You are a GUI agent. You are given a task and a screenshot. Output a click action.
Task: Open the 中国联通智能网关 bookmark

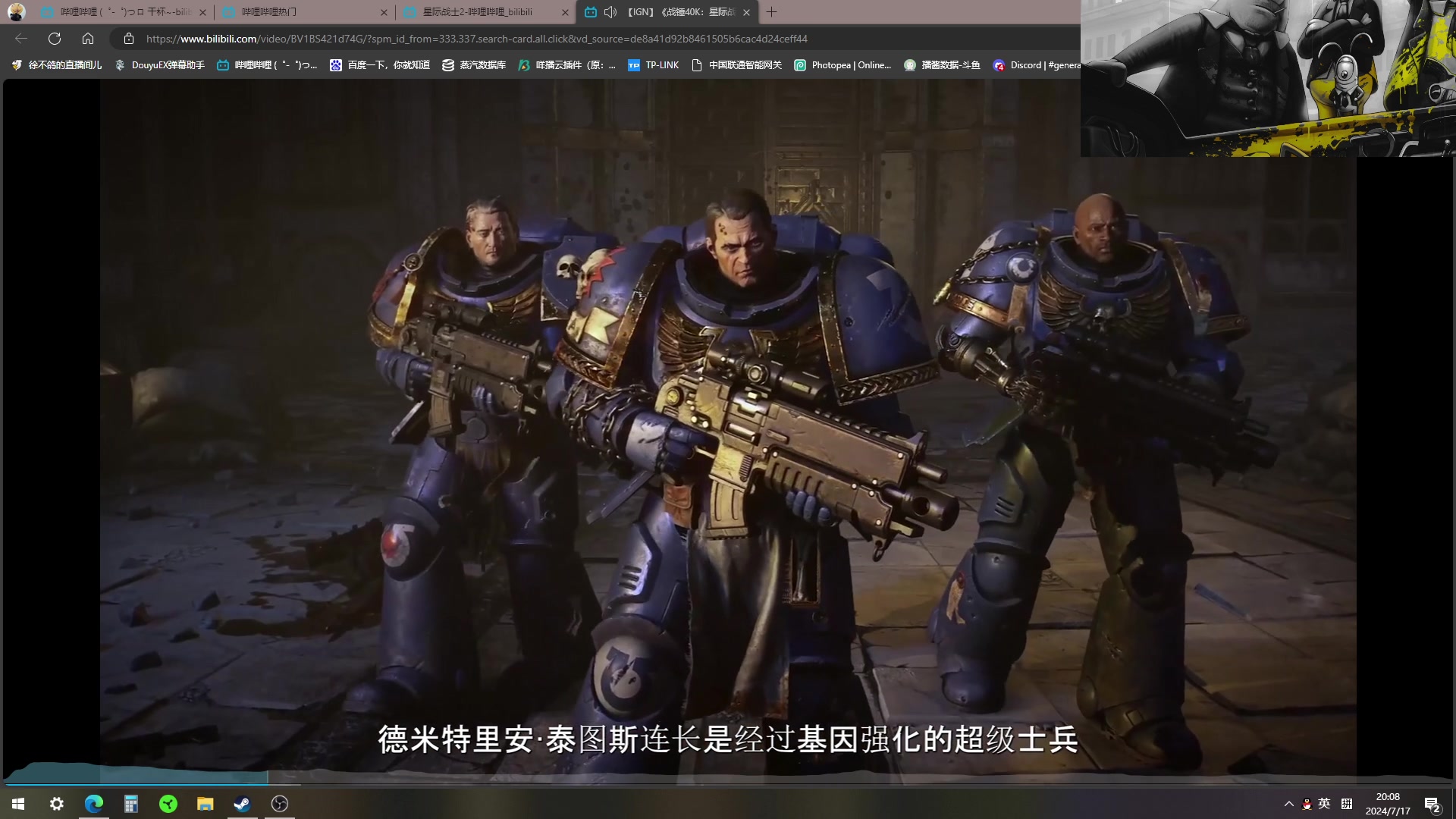click(737, 65)
